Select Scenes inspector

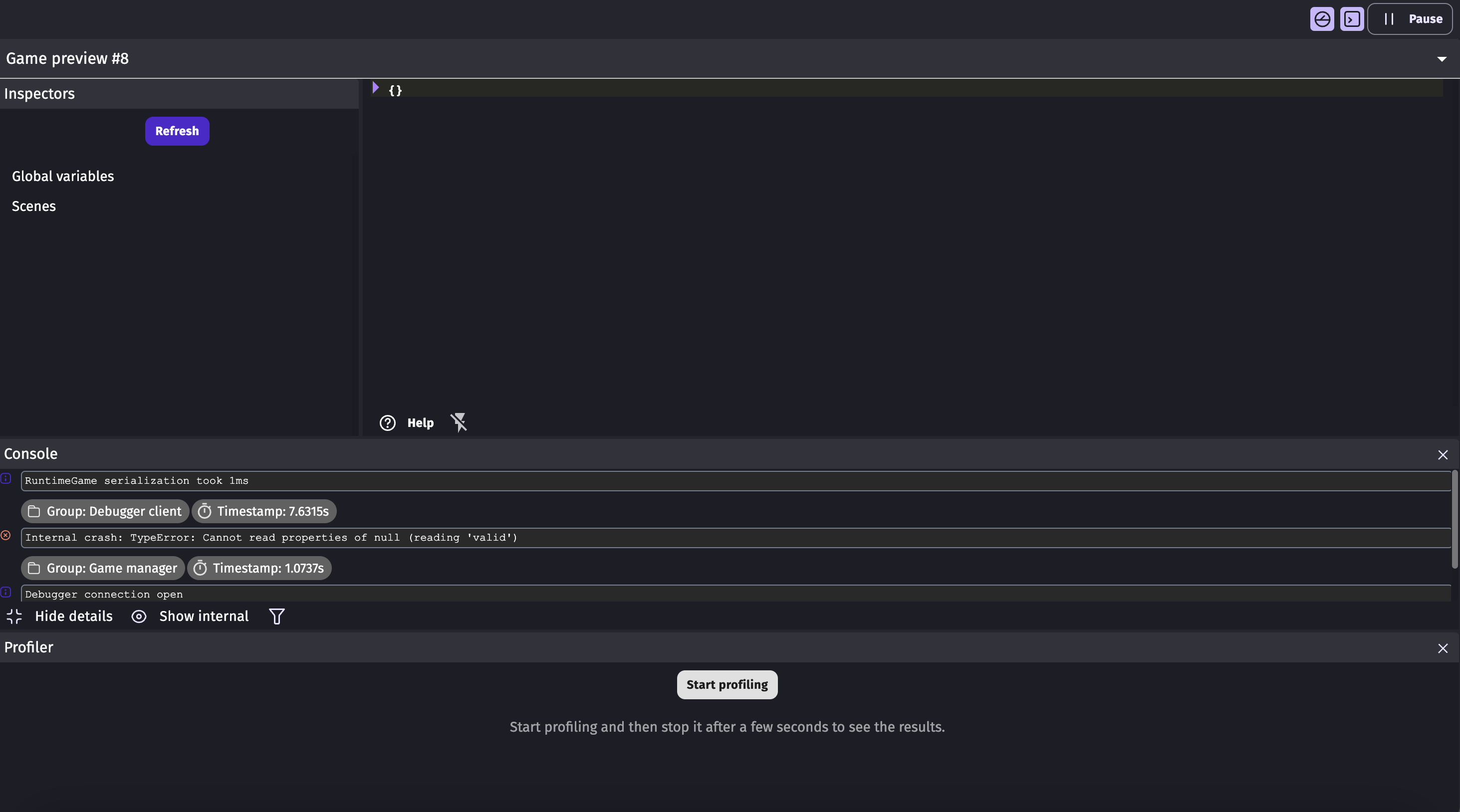34,206
